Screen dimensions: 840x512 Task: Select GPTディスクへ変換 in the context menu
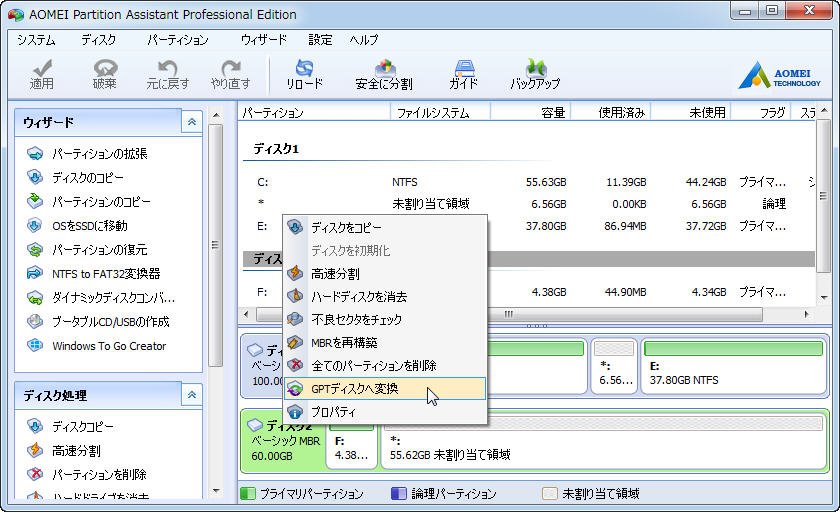[385, 389]
